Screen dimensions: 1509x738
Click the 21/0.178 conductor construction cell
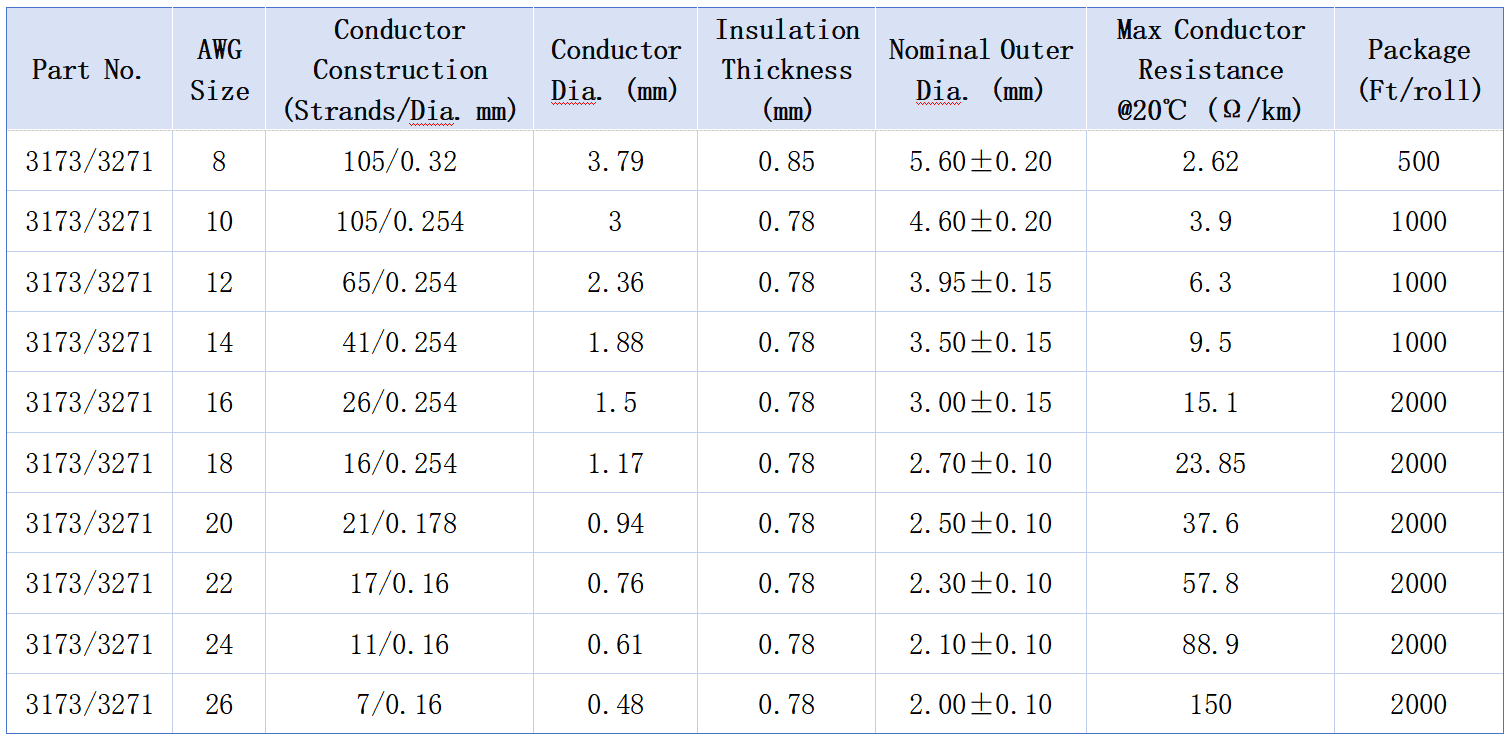(x=399, y=523)
